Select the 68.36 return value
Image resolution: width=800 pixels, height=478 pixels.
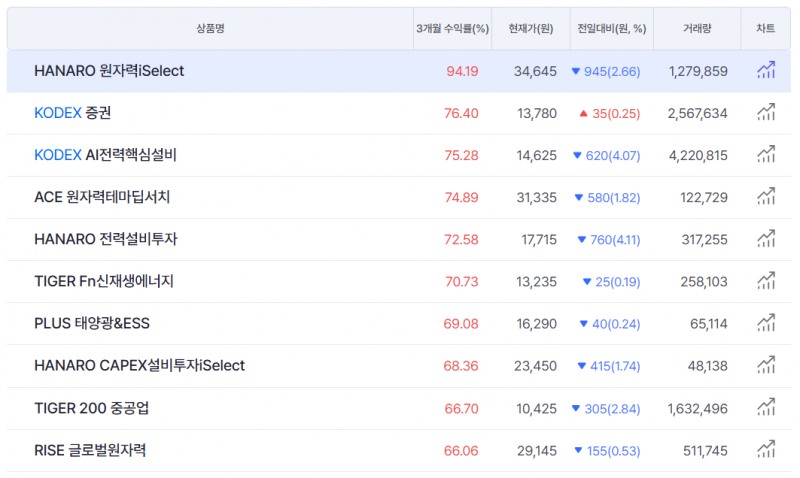[461, 366]
